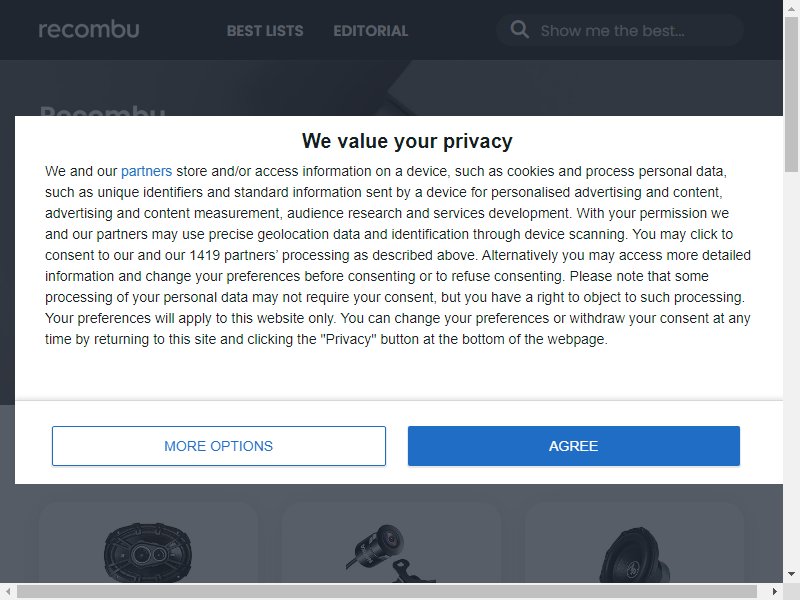Click the horizontal scrollbar thumb

[387, 591]
